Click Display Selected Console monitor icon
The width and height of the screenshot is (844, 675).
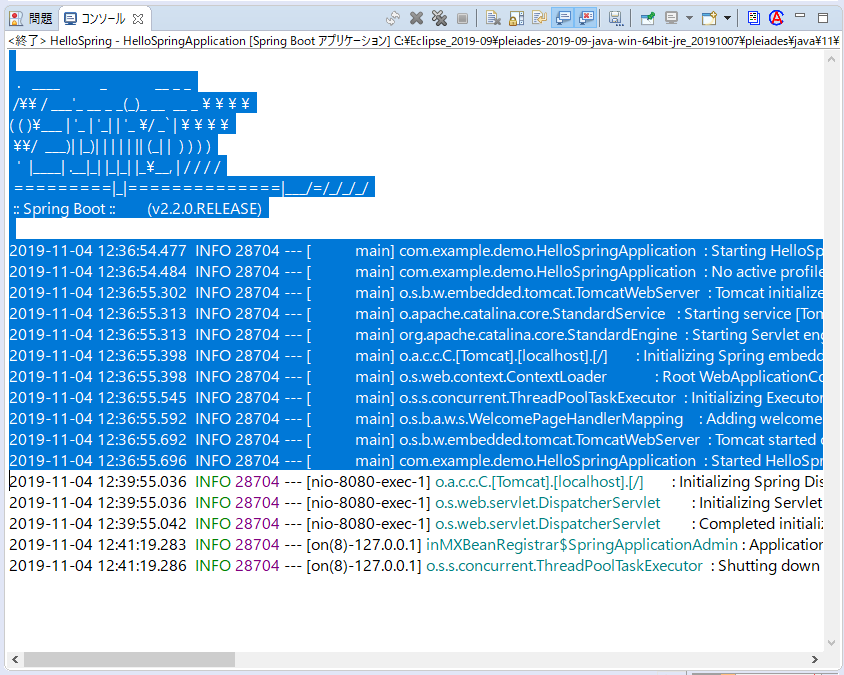pyautogui.click(x=671, y=18)
